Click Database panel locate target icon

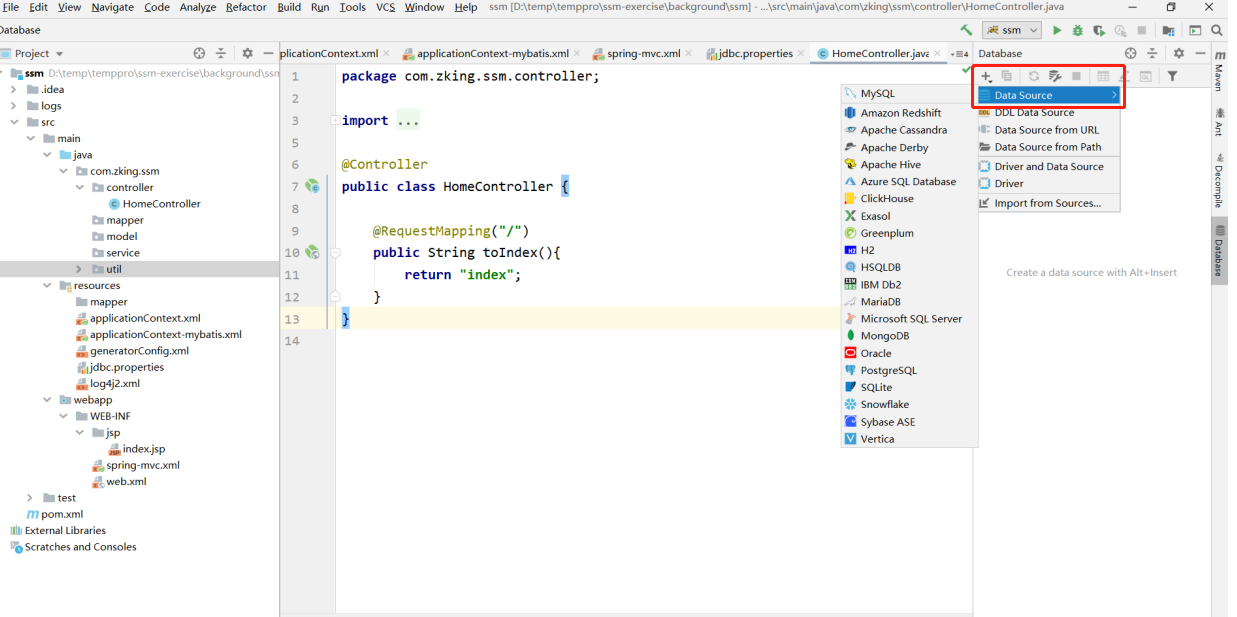pyautogui.click(x=1130, y=53)
